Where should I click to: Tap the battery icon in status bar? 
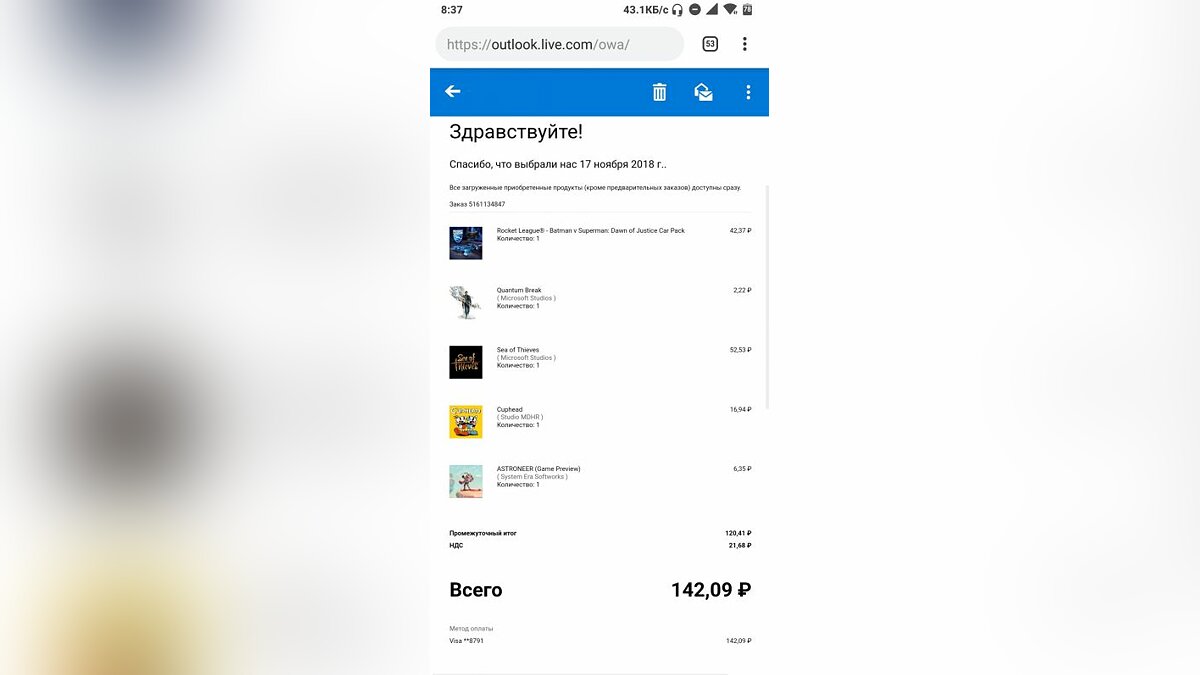(747, 9)
